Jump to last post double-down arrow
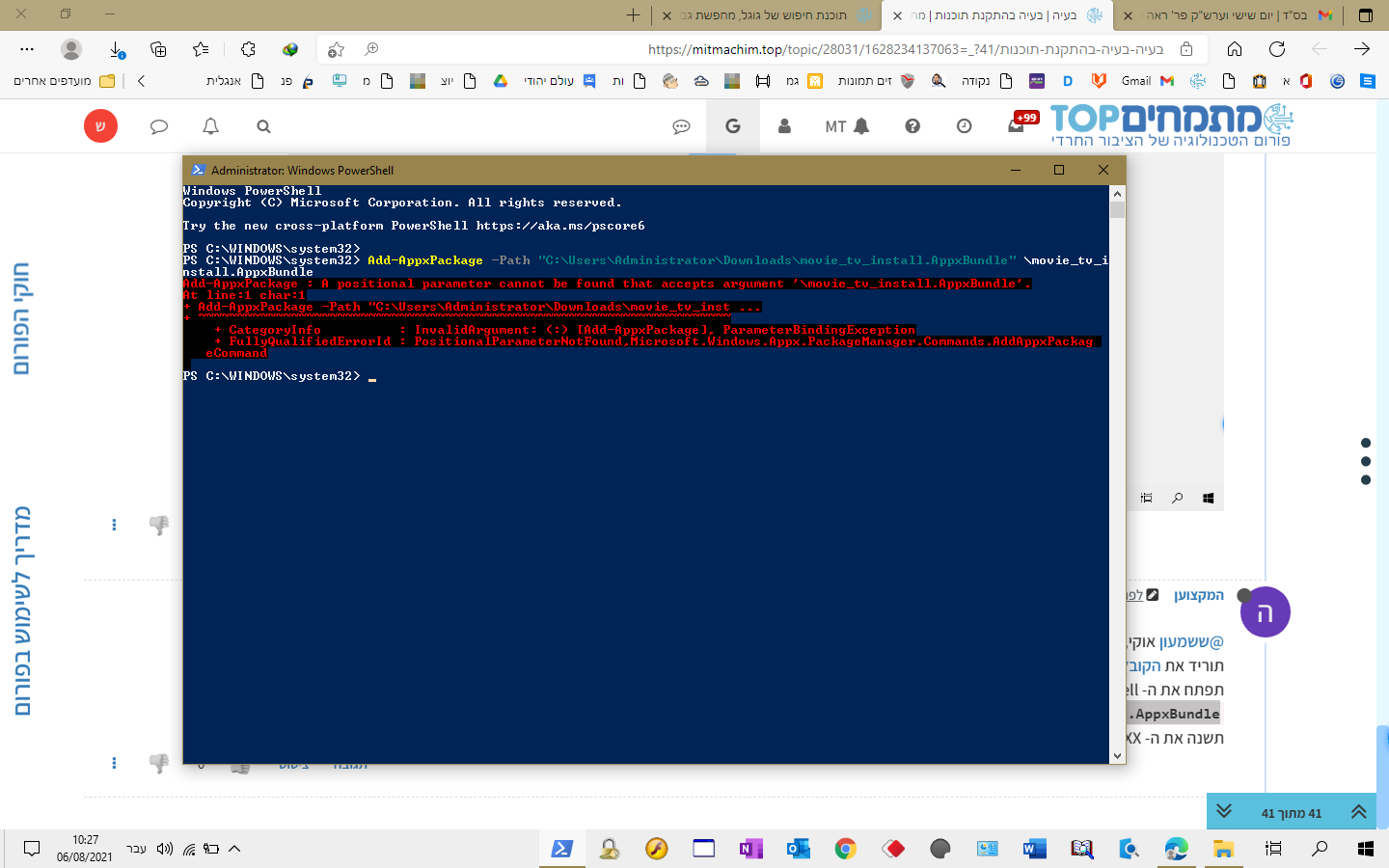Screen dimensions: 1389x868 click(1224, 812)
